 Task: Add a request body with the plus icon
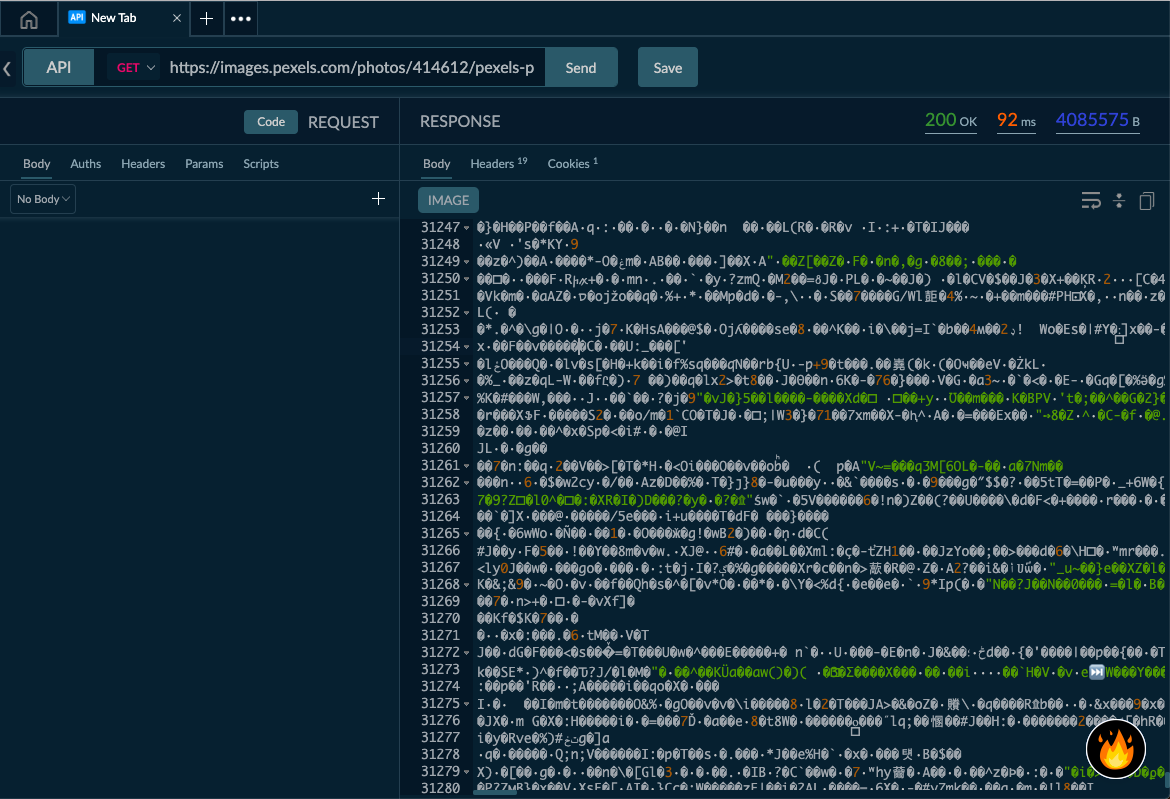(378, 198)
